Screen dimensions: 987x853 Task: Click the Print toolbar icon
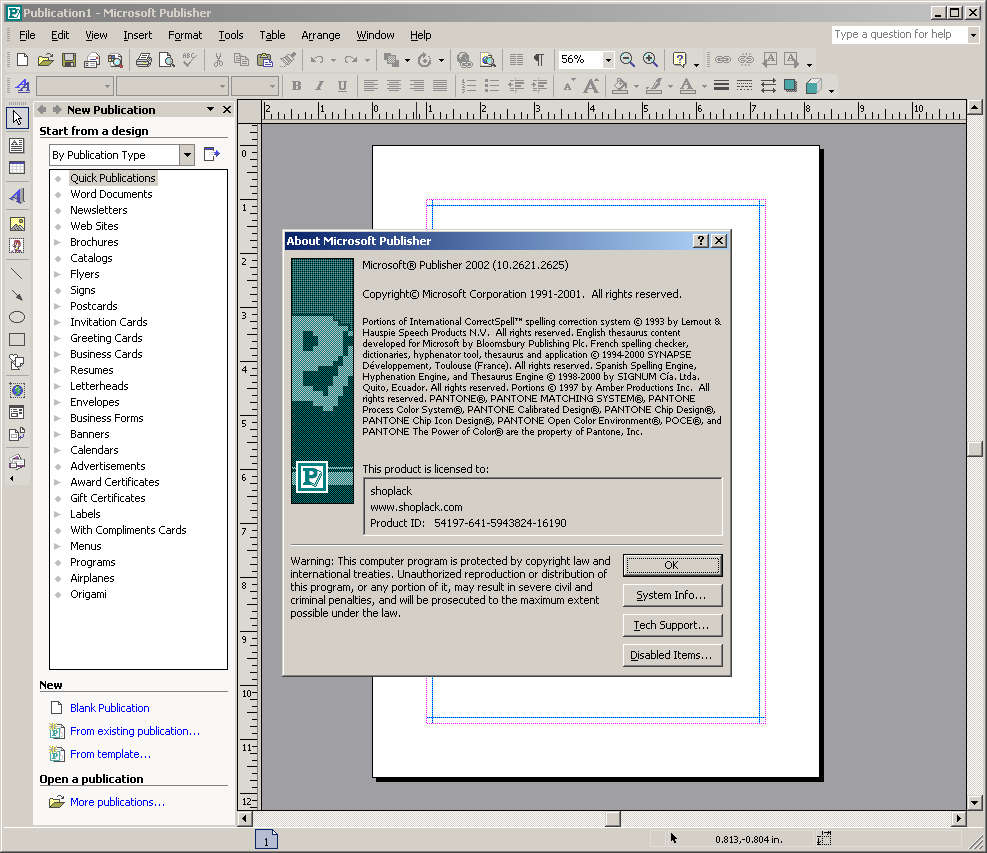tap(144, 60)
